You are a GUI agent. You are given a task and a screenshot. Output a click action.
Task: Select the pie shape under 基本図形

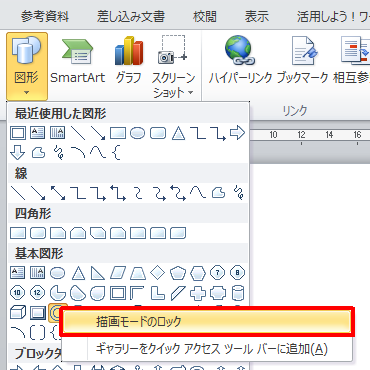click(x=58, y=293)
